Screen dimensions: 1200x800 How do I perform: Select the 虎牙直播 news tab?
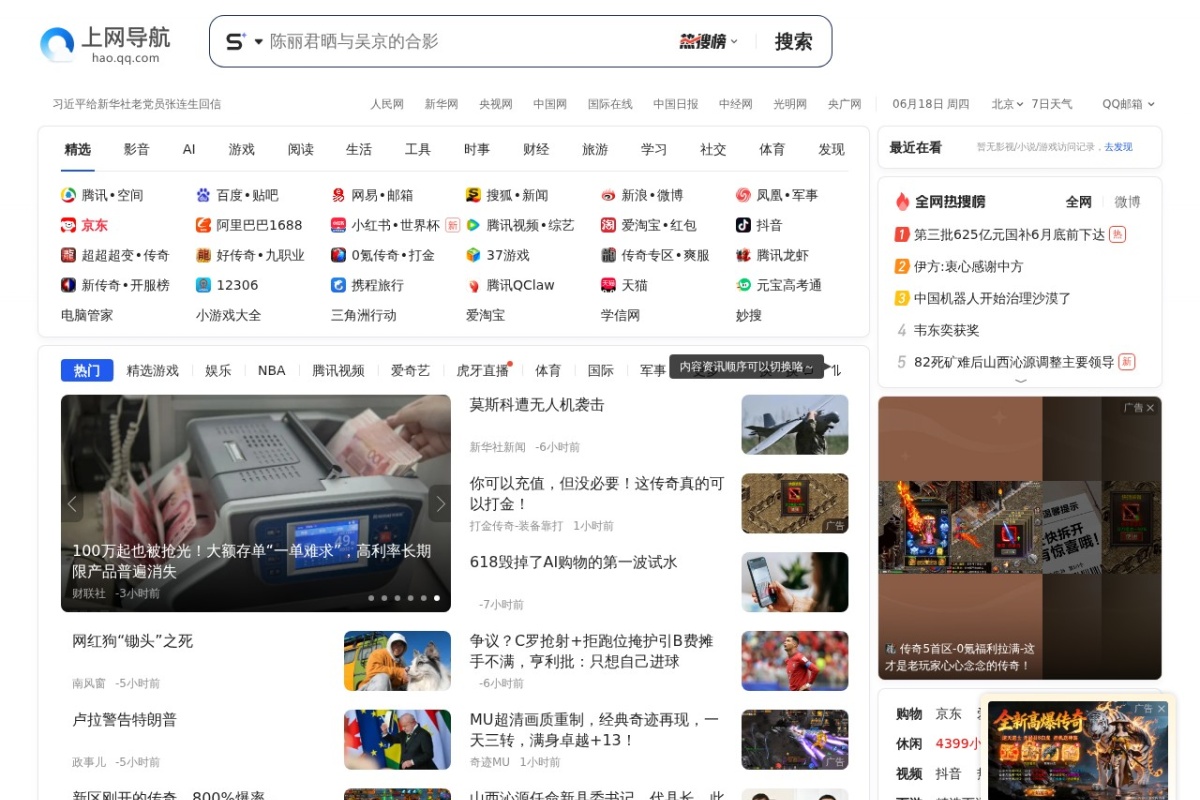click(x=483, y=370)
